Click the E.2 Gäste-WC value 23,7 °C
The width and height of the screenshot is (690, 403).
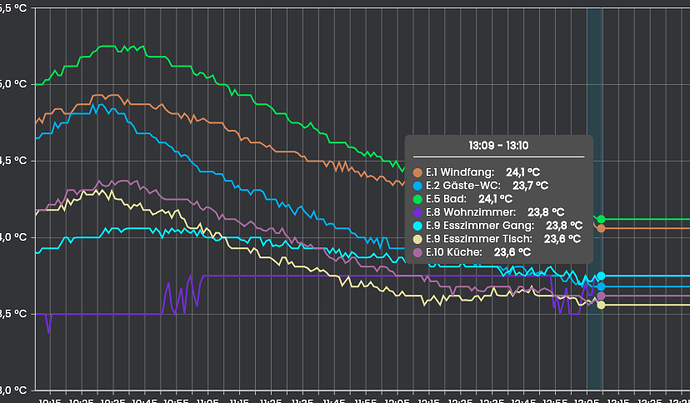click(x=530, y=185)
